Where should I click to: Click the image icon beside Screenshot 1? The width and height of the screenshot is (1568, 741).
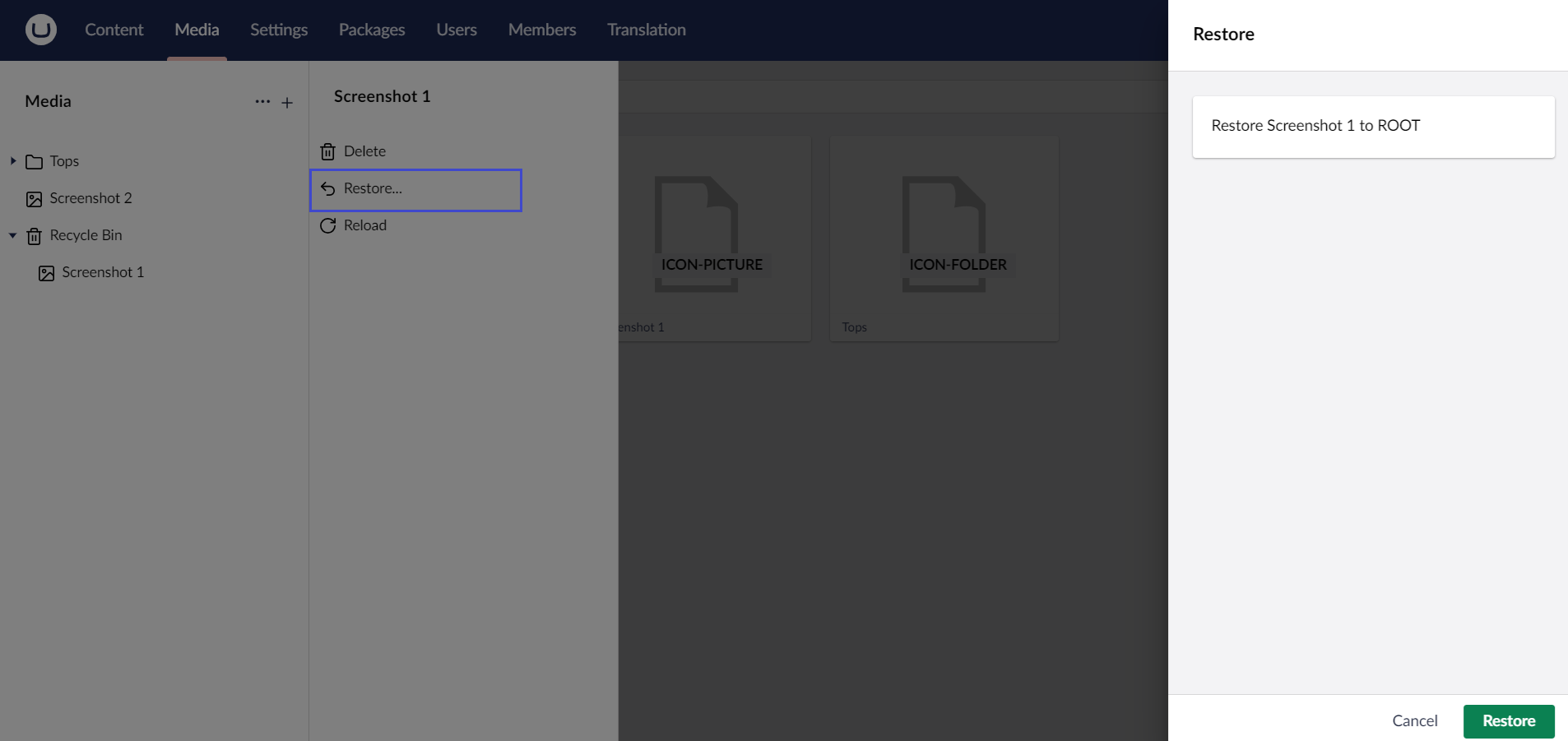click(x=46, y=272)
